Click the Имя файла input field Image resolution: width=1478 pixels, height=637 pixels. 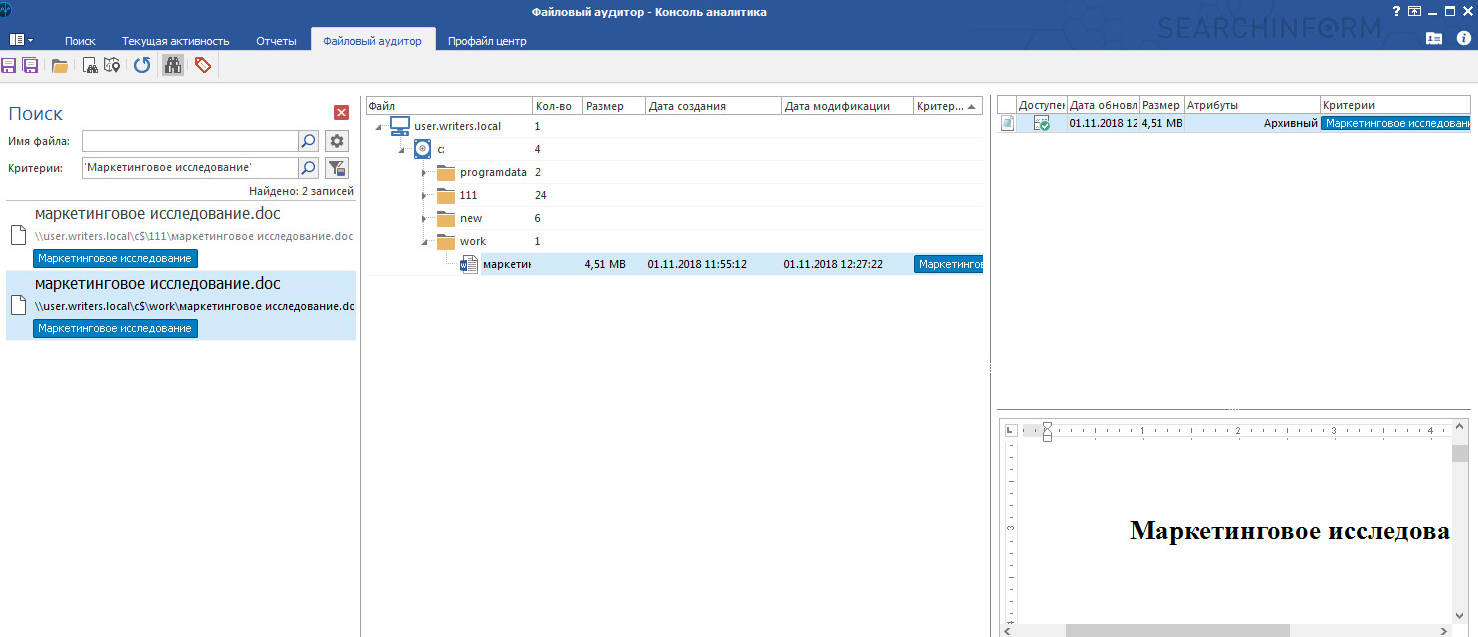[x=190, y=141]
